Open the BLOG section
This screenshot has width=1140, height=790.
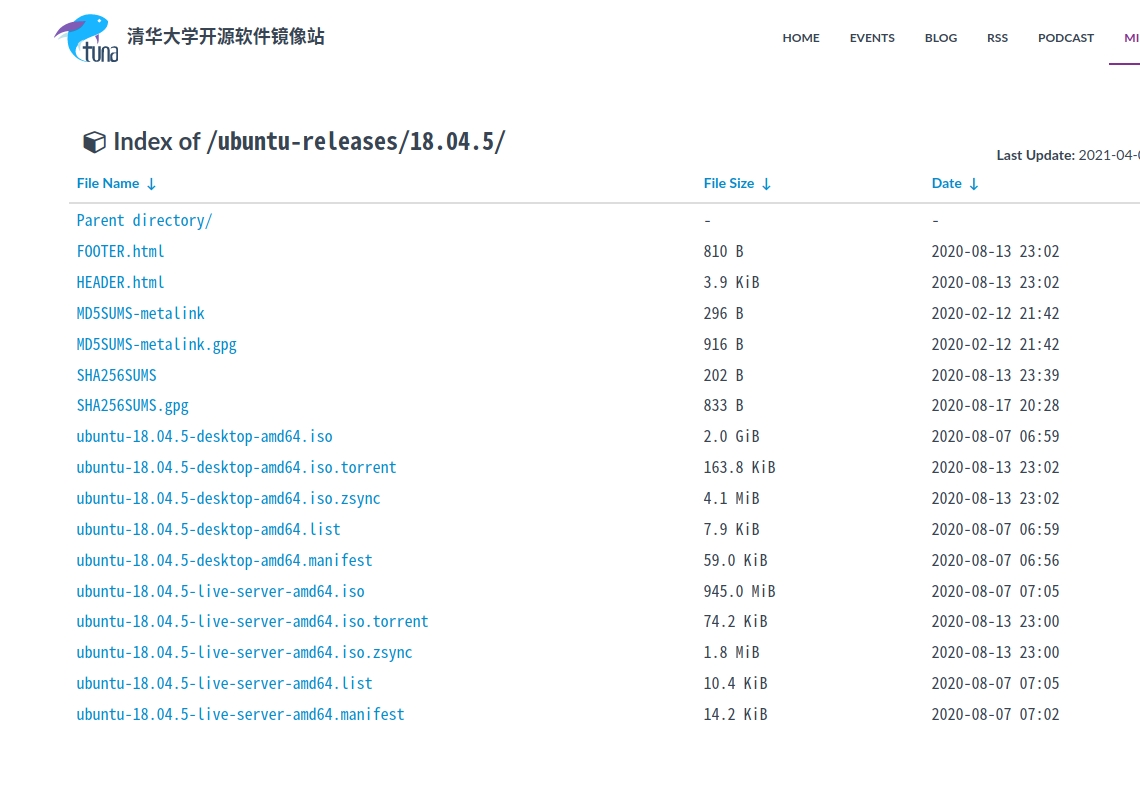(x=940, y=38)
